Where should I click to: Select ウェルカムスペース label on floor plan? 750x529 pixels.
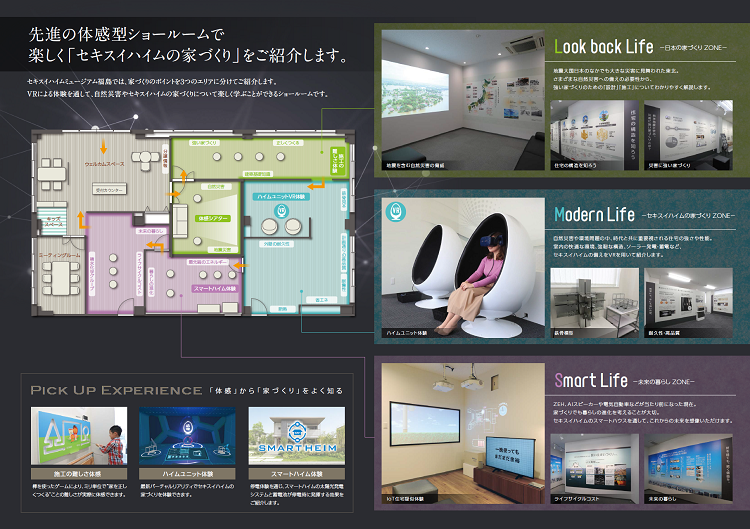click(x=104, y=164)
